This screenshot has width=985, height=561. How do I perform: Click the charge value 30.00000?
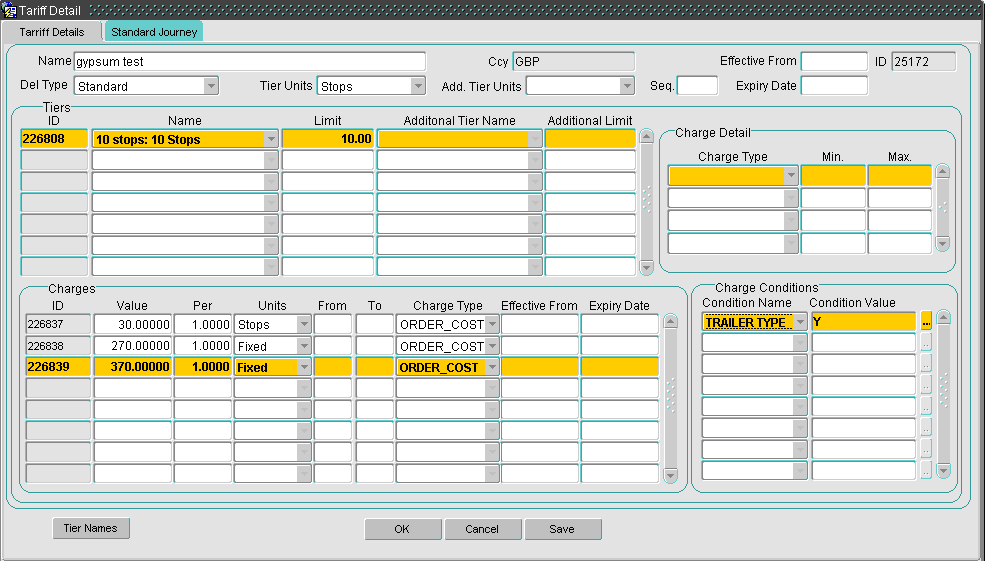point(133,324)
